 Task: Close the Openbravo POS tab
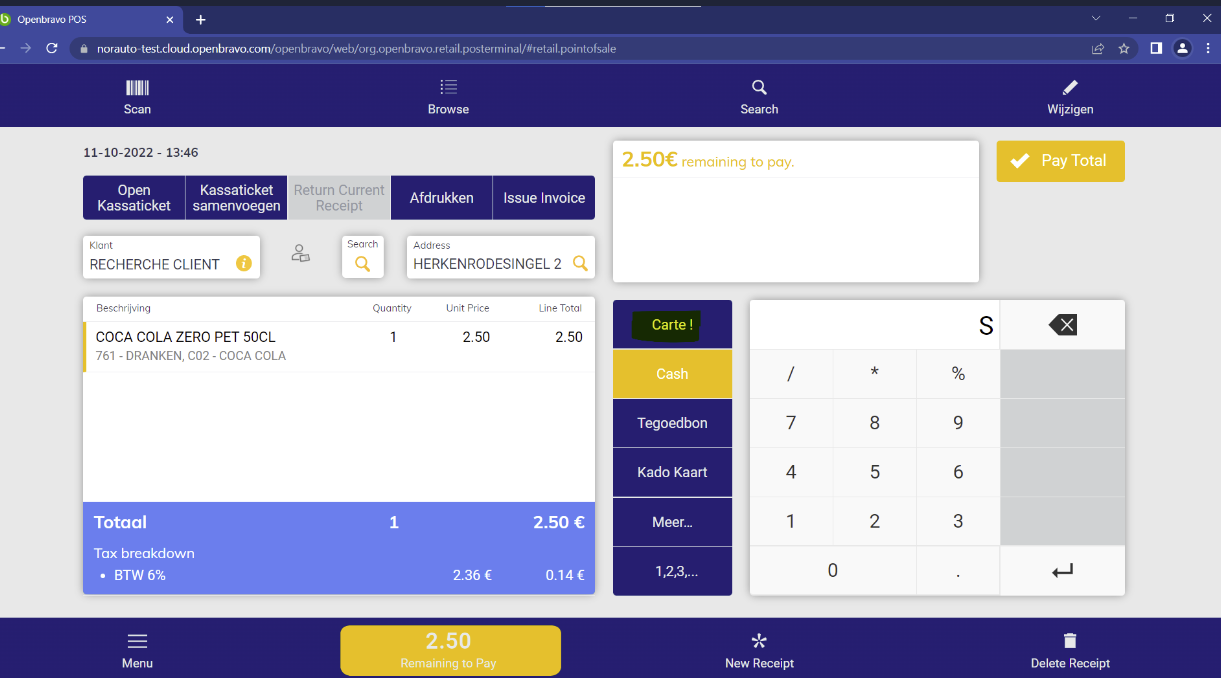pyautogui.click(x=169, y=19)
